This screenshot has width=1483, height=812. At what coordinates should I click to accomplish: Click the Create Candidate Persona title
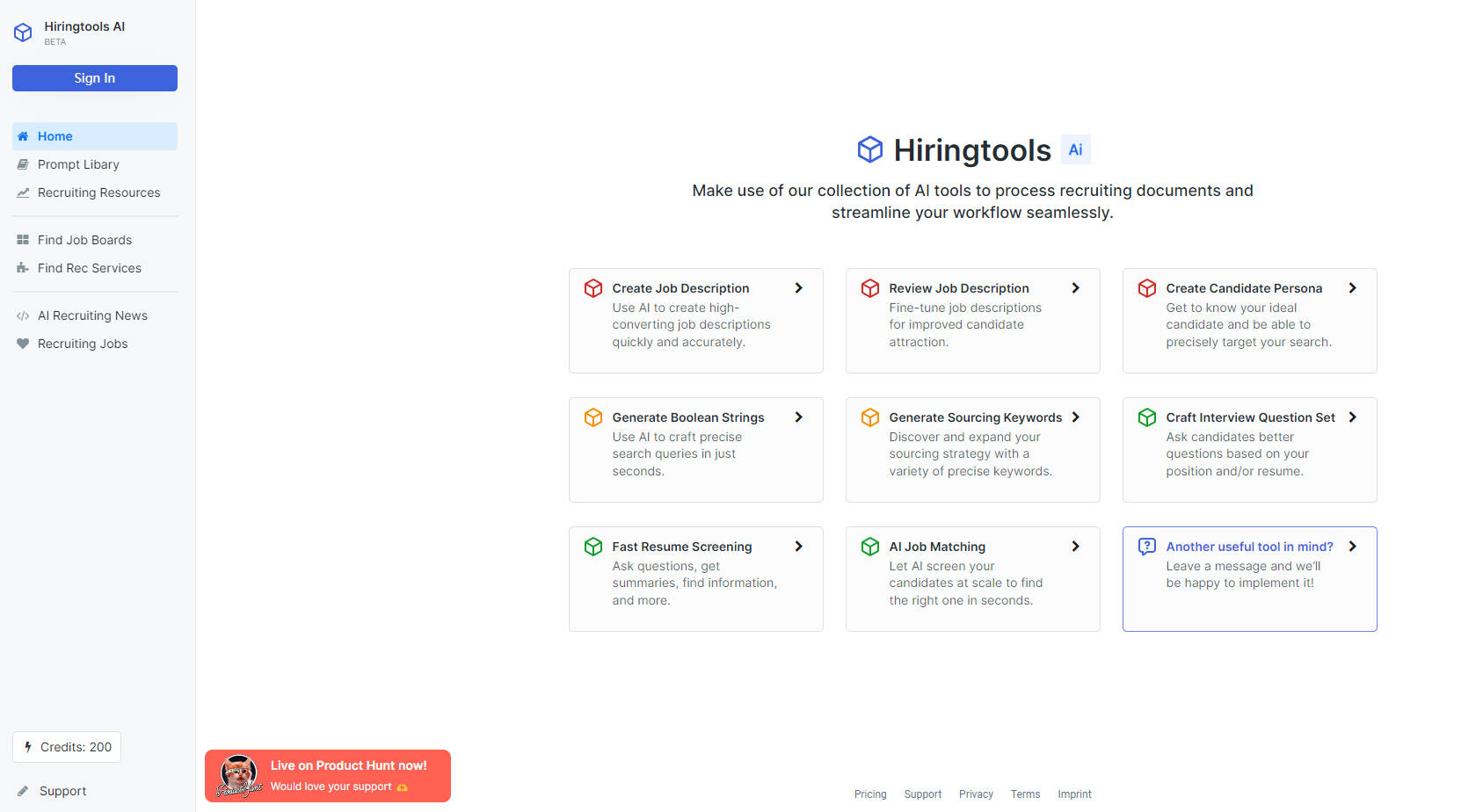[x=1244, y=288]
